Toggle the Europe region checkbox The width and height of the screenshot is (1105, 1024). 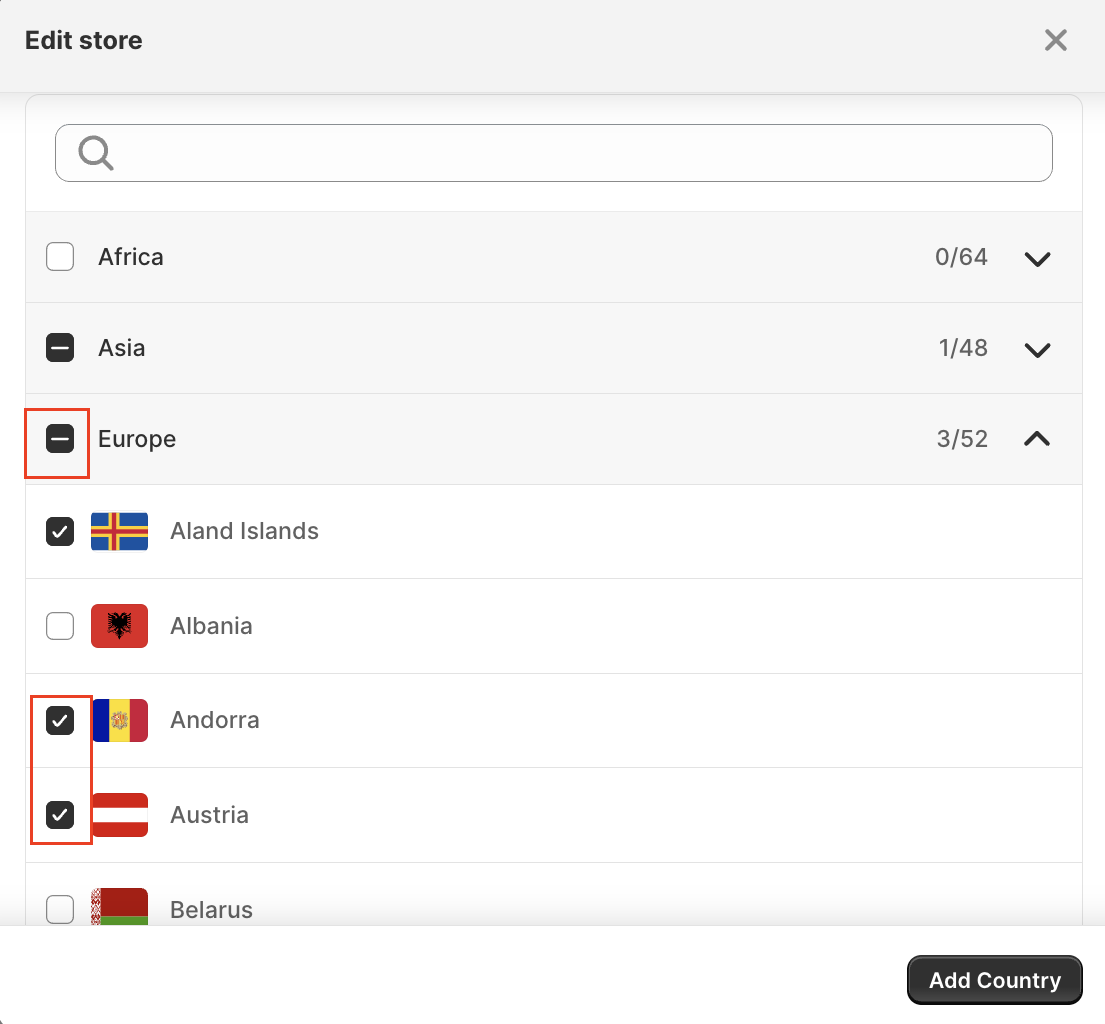(60, 438)
